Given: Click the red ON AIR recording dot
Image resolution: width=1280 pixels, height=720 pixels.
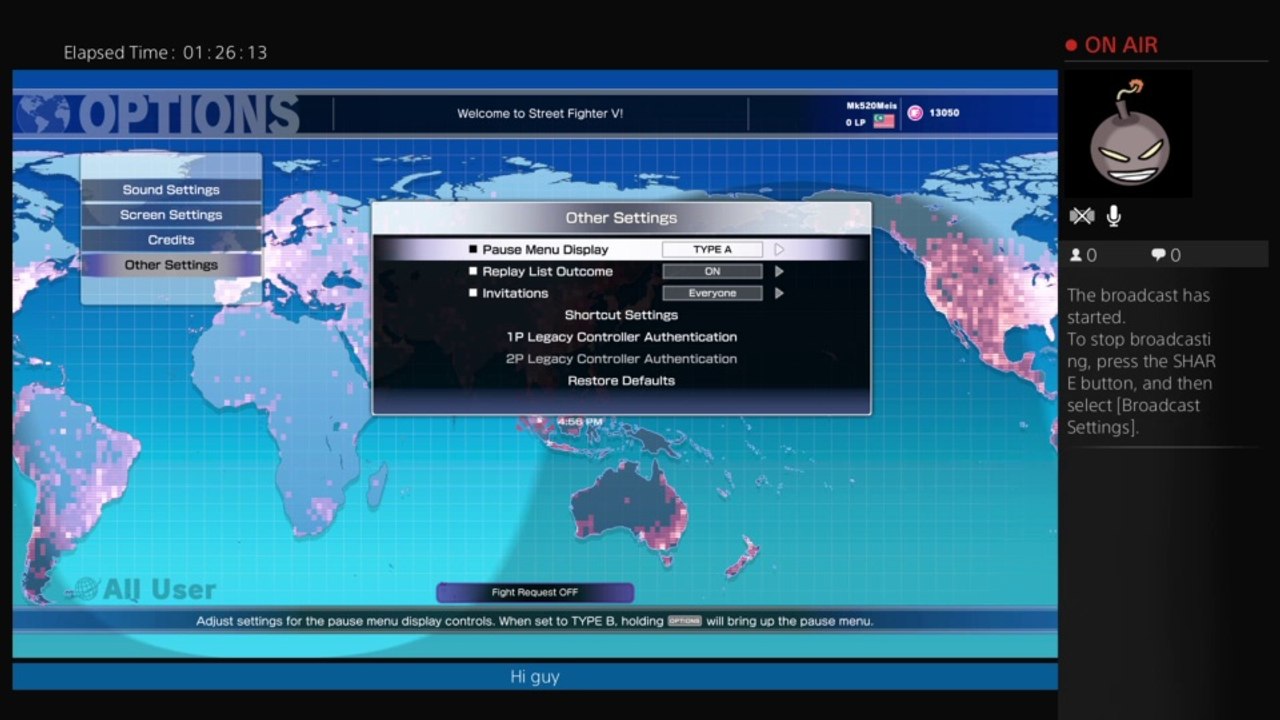Looking at the screenshot, I should pyautogui.click(x=1071, y=45).
